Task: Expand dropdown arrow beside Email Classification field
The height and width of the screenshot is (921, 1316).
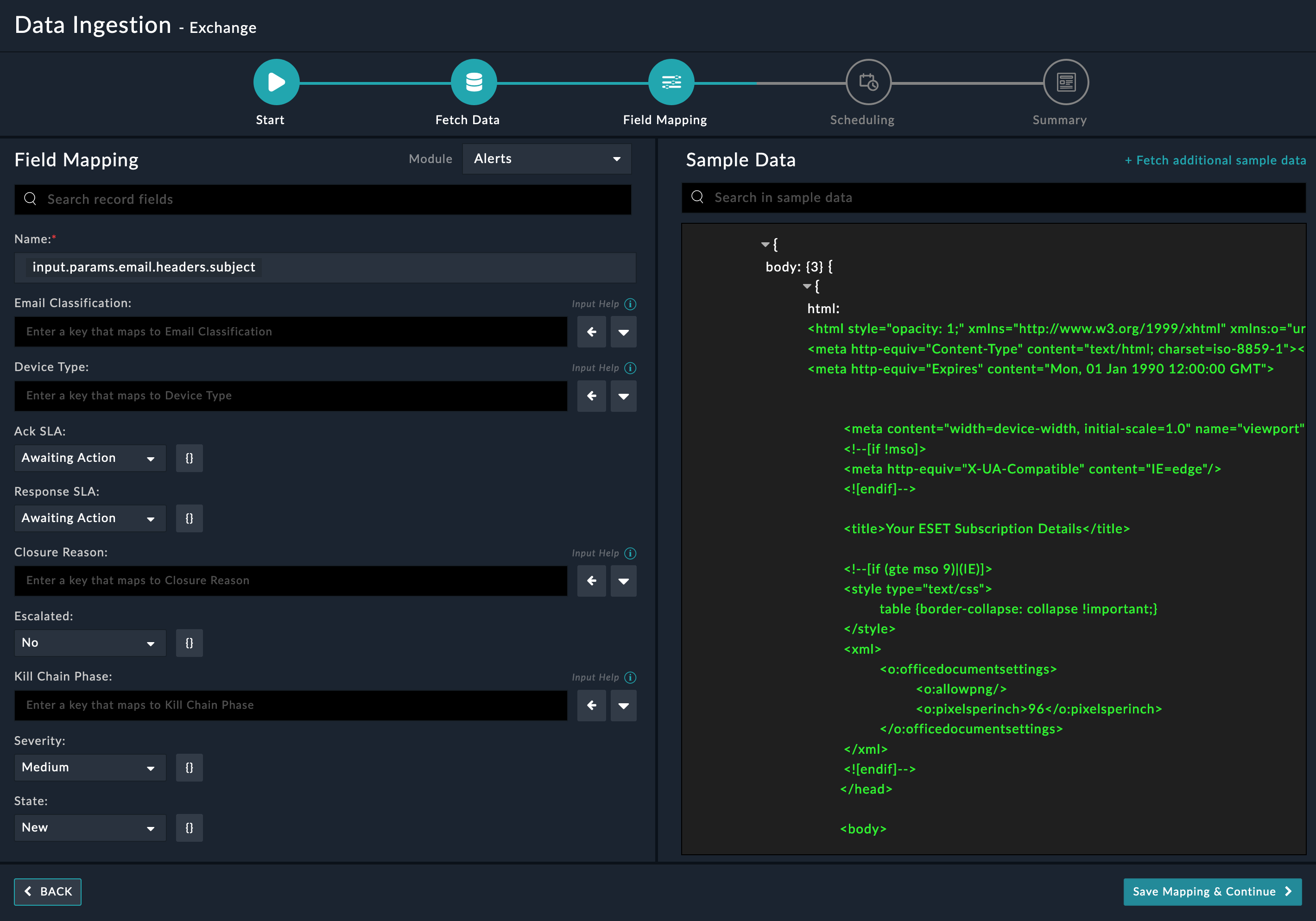Action: tap(623, 332)
